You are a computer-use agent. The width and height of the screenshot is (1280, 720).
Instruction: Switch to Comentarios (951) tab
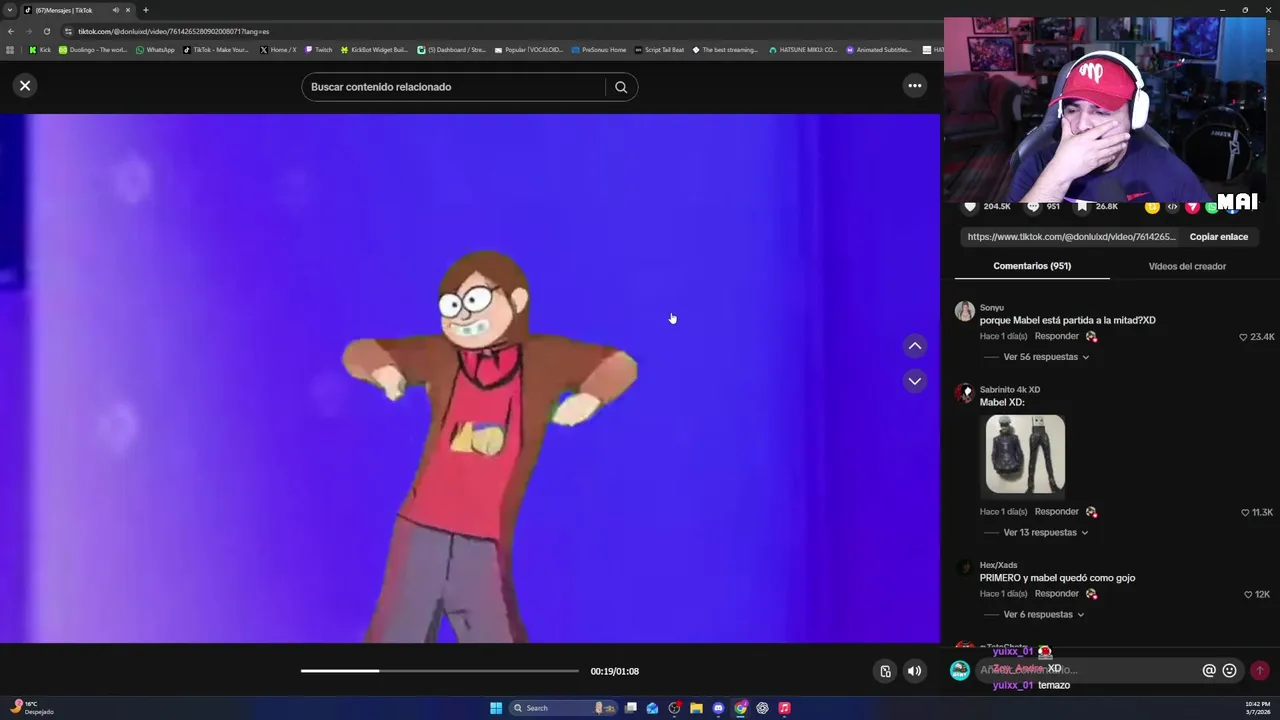click(1032, 266)
